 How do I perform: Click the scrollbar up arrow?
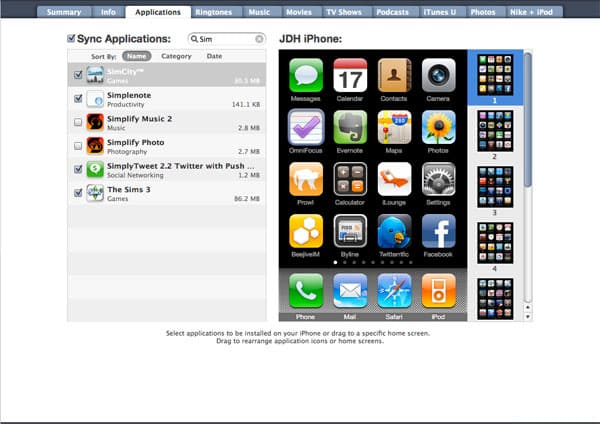point(528,307)
